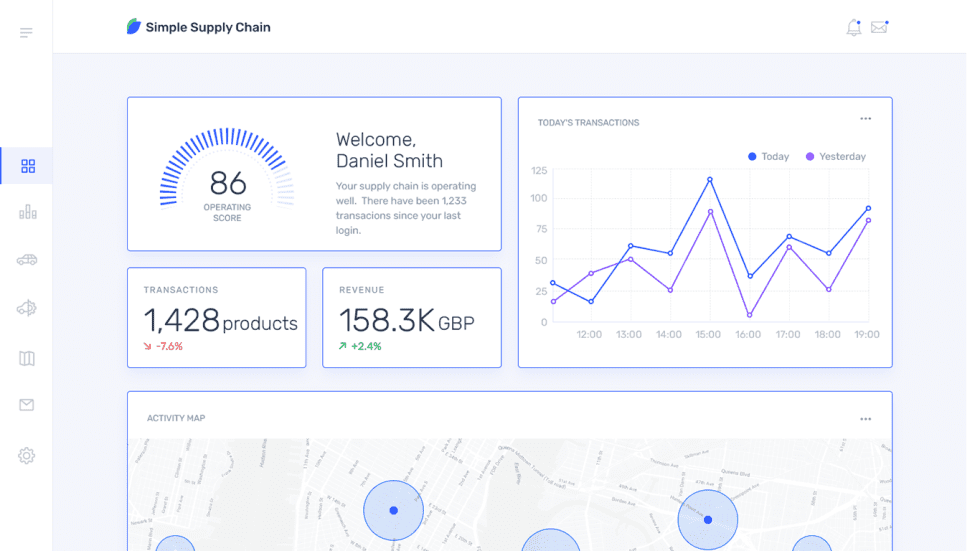Expand Activity Map options menu
The height and width of the screenshot is (551, 980).
tap(865, 419)
